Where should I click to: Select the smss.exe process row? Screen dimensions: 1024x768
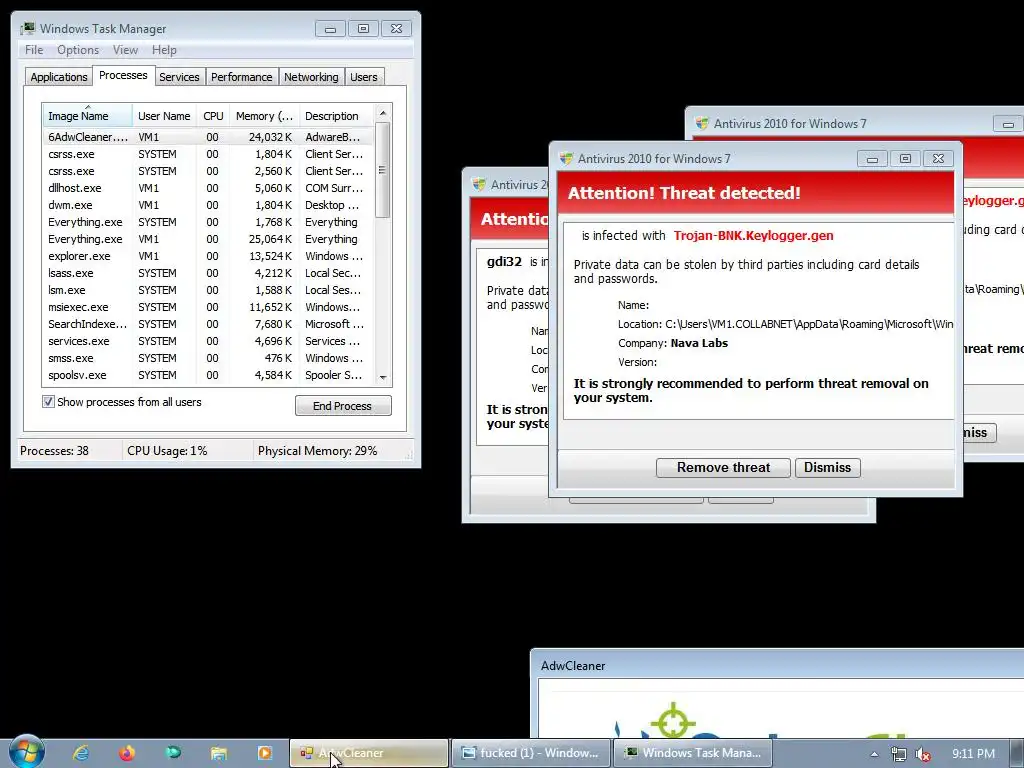208,358
